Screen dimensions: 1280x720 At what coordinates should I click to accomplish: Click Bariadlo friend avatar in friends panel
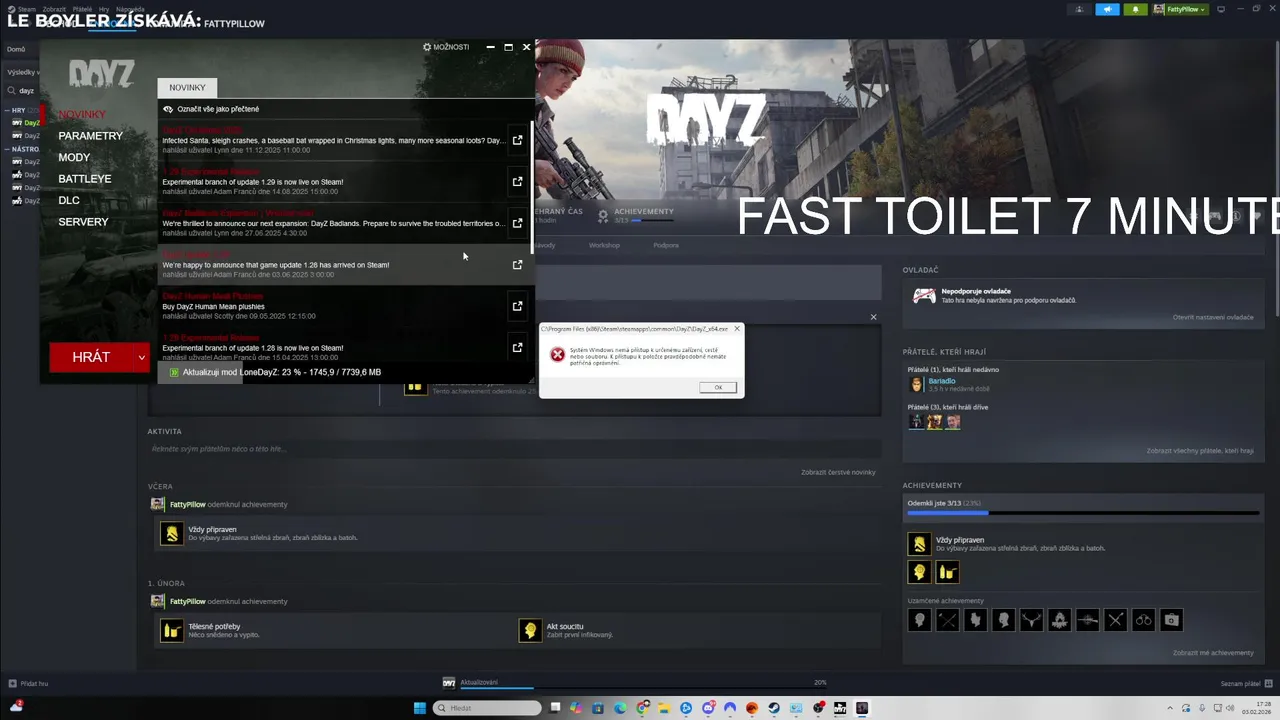[916, 384]
